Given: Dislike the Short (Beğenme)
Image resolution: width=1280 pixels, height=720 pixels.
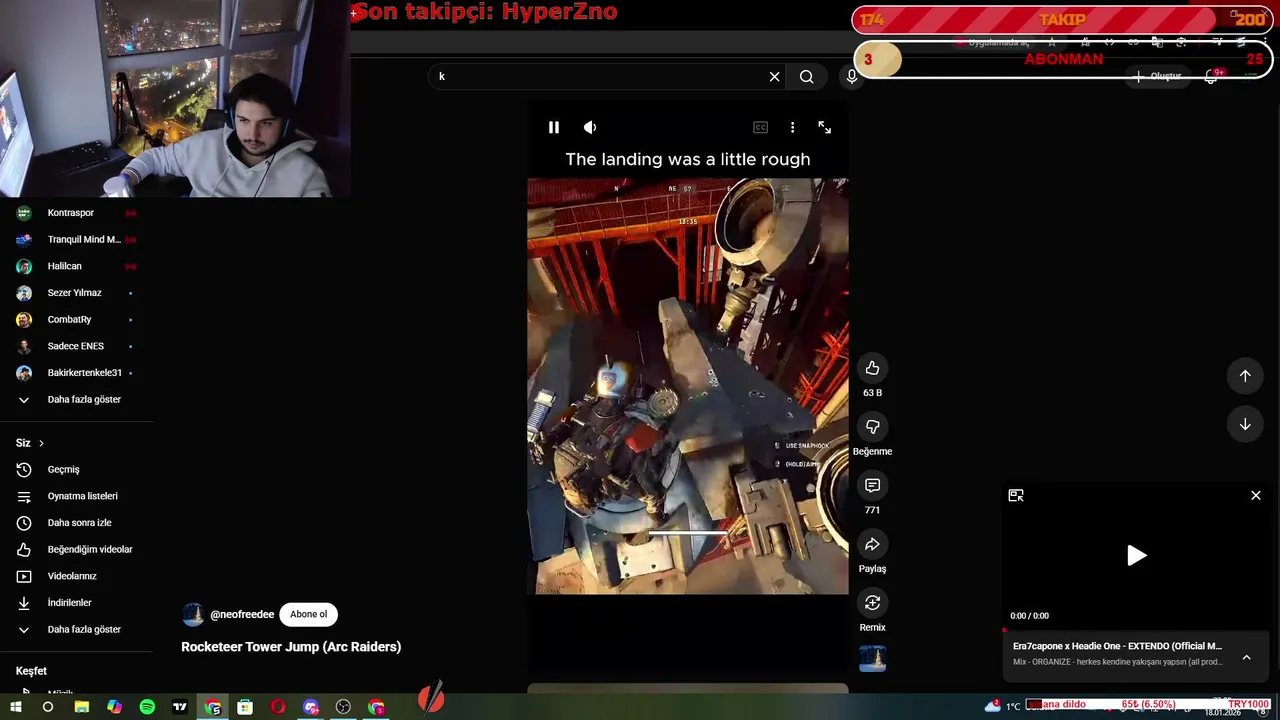Looking at the screenshot, I should (872, 427).
